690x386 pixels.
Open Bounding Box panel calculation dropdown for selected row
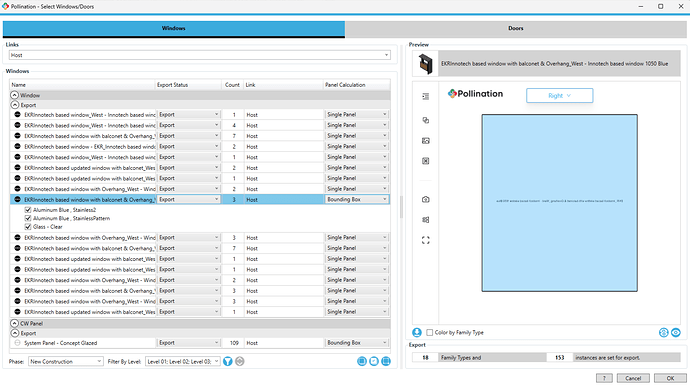(357, 199)
